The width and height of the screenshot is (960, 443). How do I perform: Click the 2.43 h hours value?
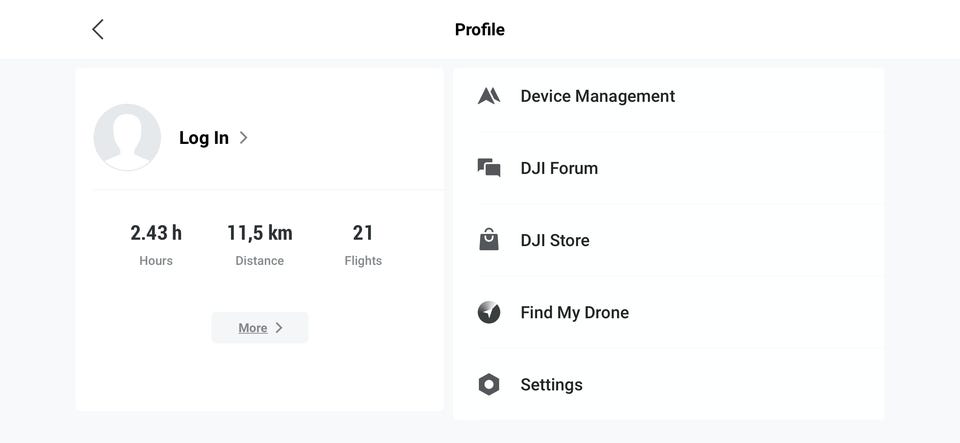[156, 233]
